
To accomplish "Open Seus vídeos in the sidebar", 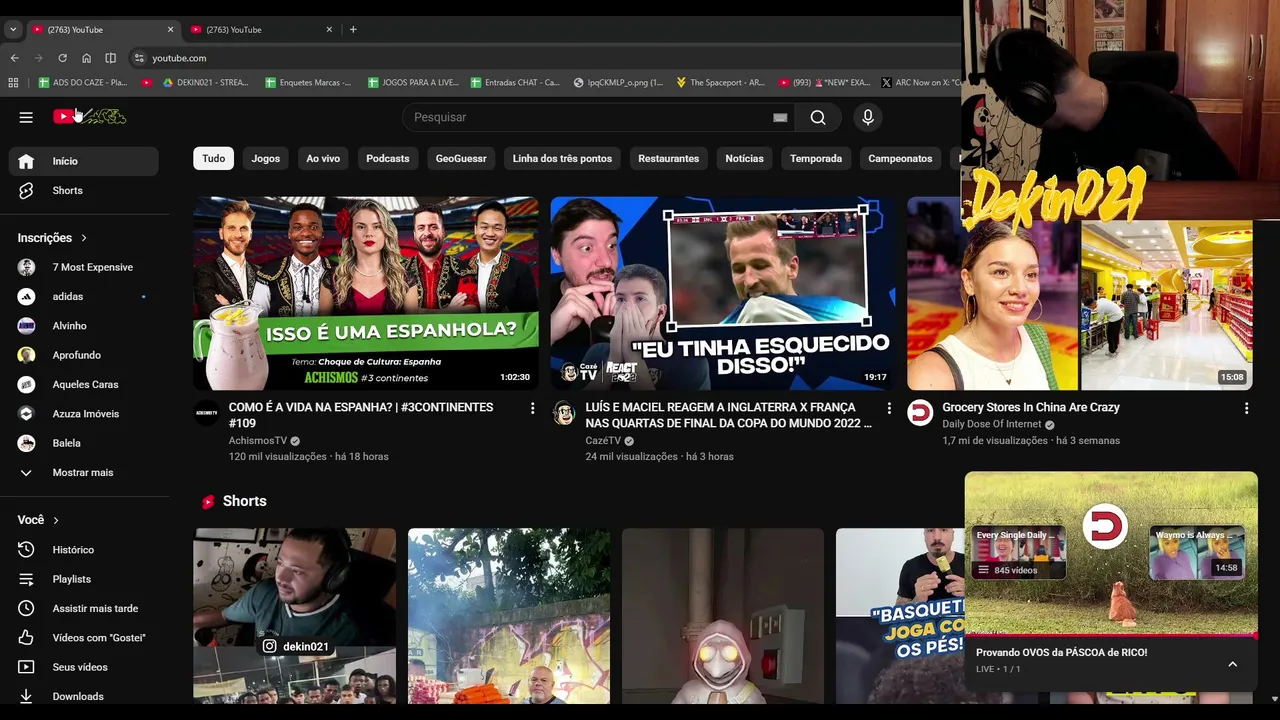I will 84,667.
